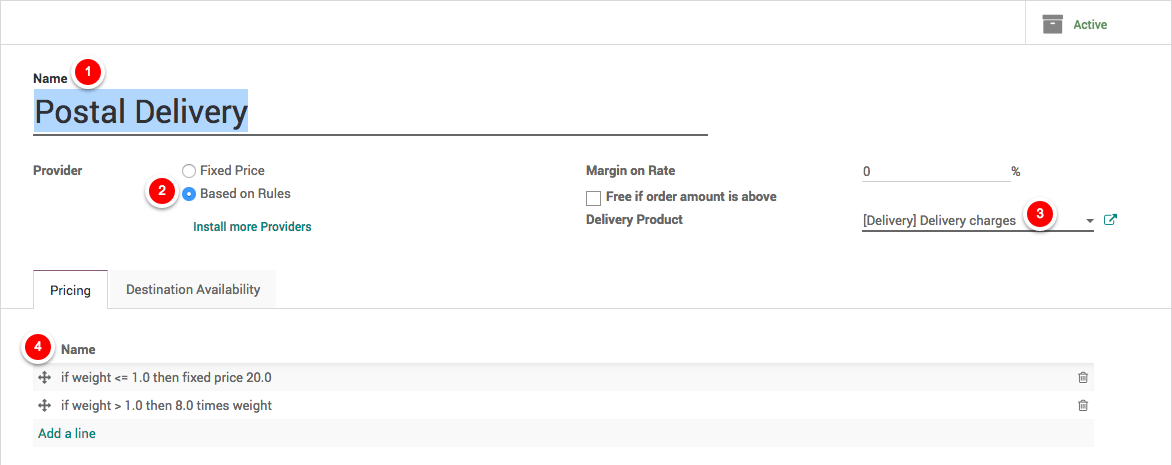1172x465 pixels.
Task: Click red annotation marker number 1
Action: 88,73
